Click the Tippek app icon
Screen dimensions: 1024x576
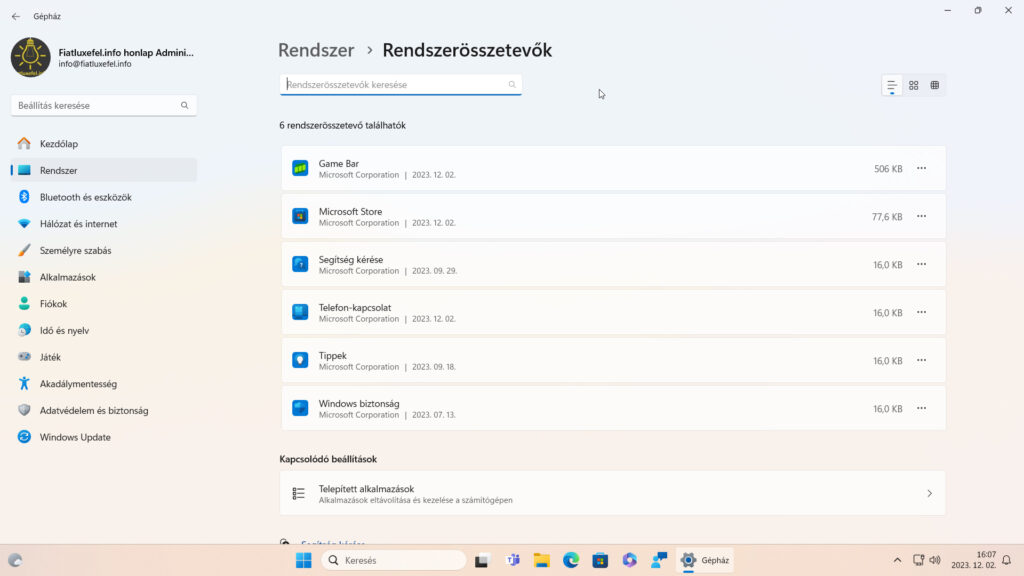[300, 360]
